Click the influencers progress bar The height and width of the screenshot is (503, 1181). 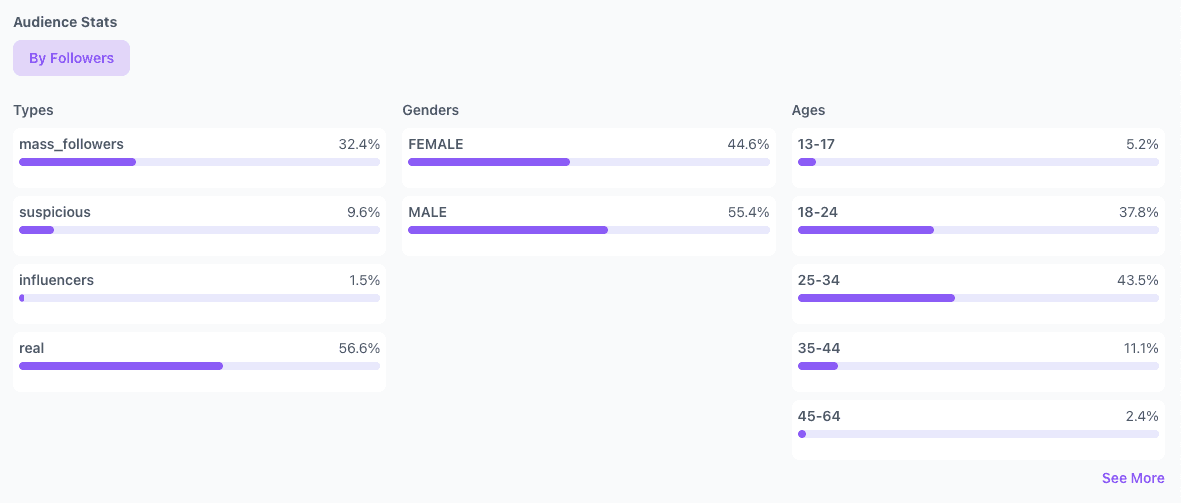click(x=199, y=298)
